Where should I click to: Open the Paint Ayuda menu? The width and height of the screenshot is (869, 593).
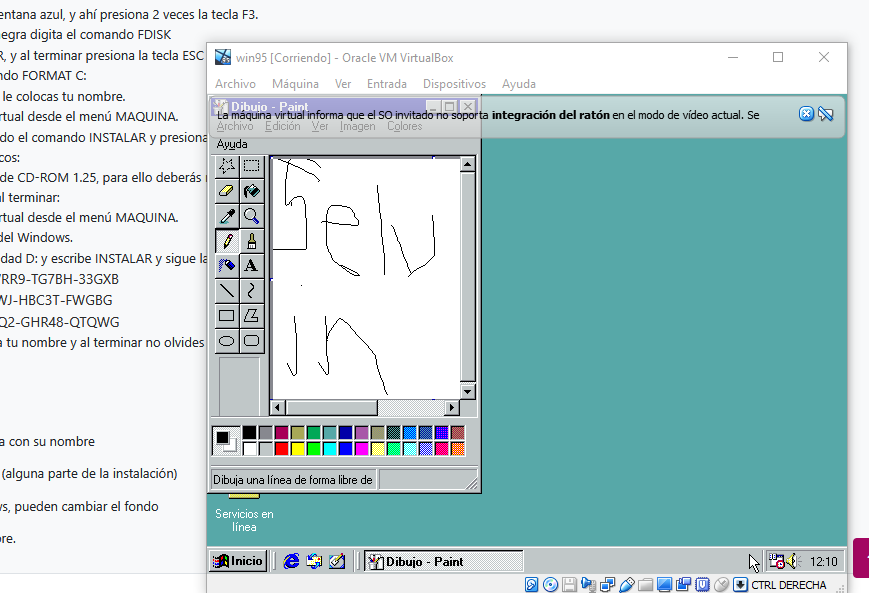tap(232, 144)
